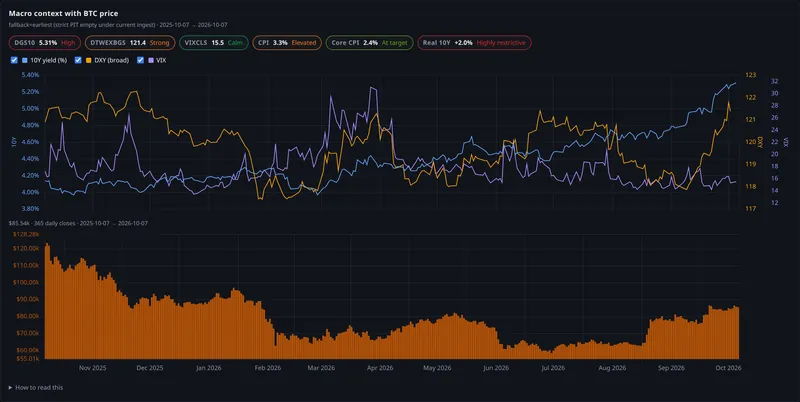Viewport: 800px width, 402px height.
Task: Select the DTWEXBGS 121.4 Strong pill
Action: tap(130, 43)
